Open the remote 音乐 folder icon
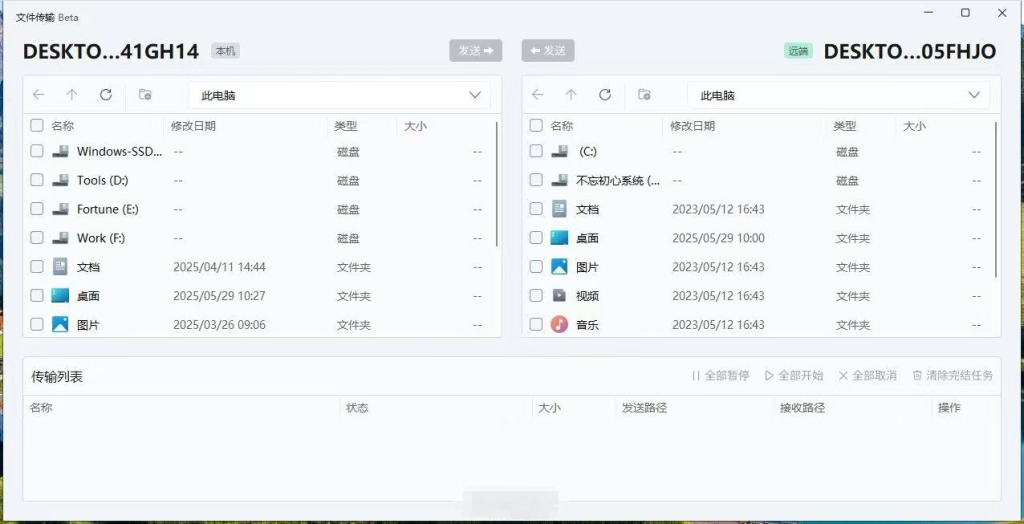Viewport: 1024px width, 524px height. point(560,325)
